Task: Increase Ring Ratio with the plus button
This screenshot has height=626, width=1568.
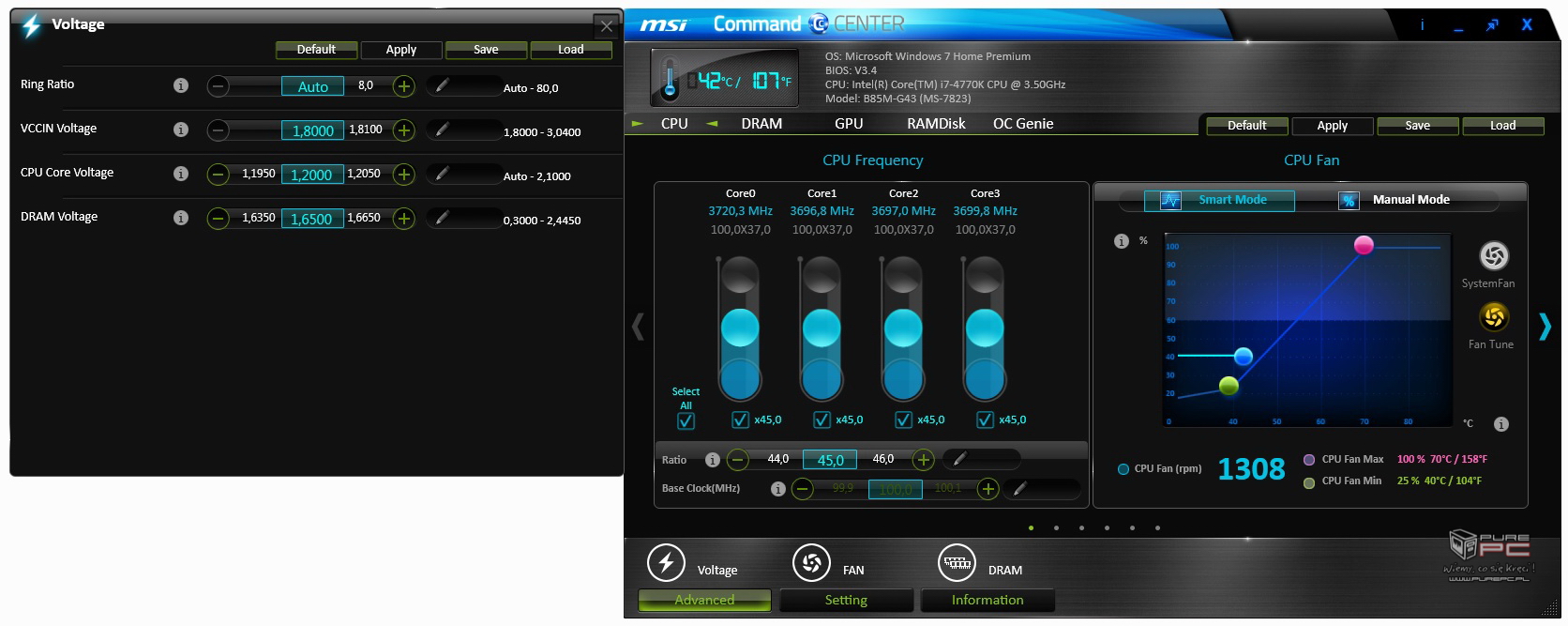Action: click(404, 86)
